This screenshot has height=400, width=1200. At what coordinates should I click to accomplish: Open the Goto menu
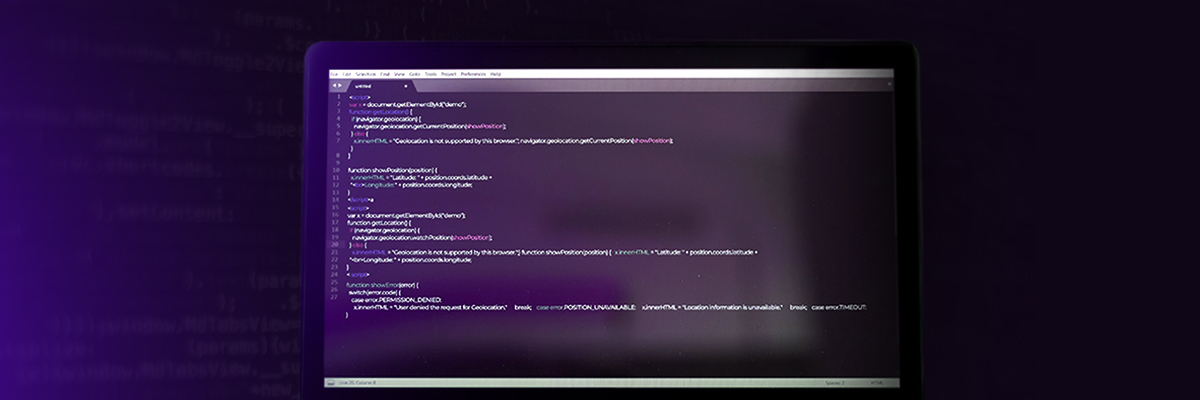414,74
